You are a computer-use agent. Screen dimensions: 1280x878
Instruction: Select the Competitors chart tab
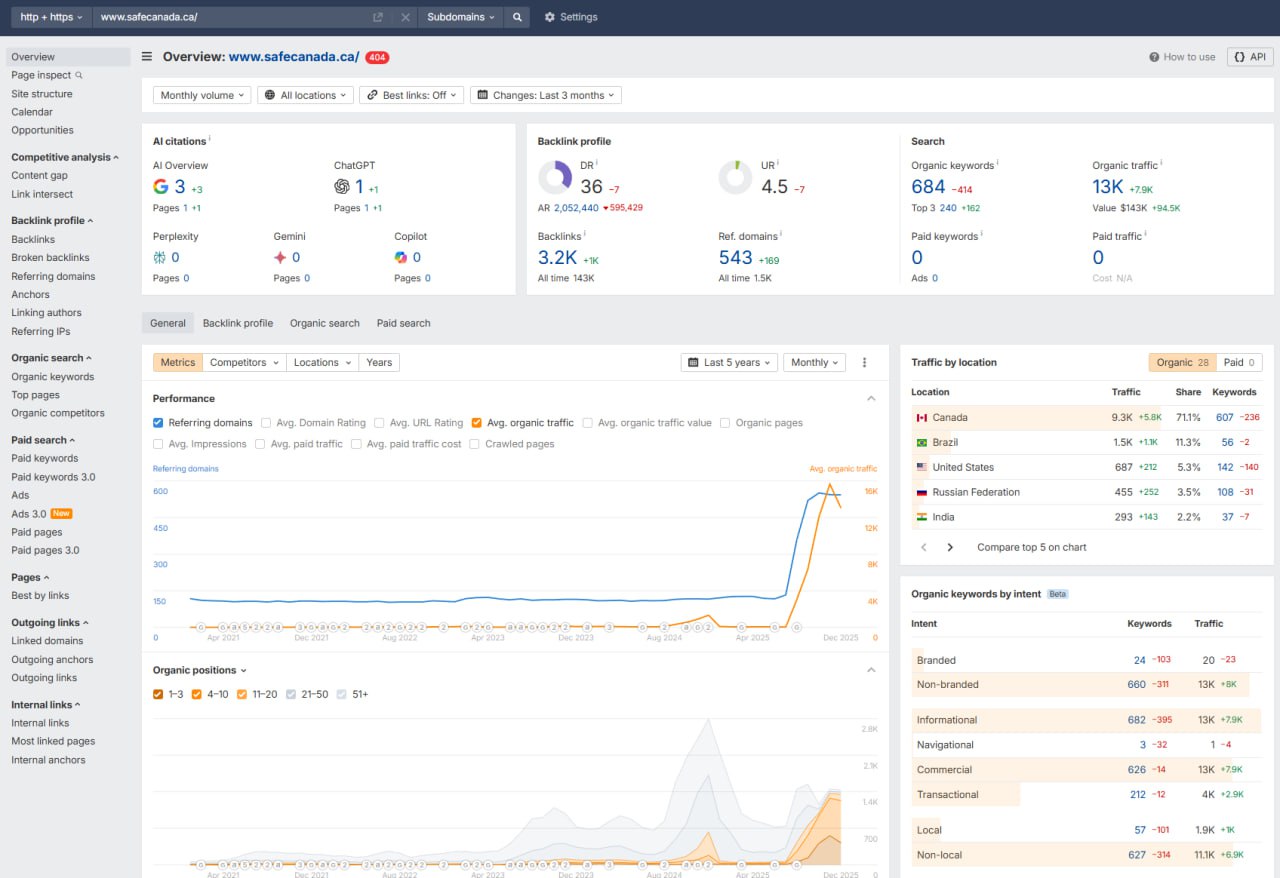[x=244, y=362]
